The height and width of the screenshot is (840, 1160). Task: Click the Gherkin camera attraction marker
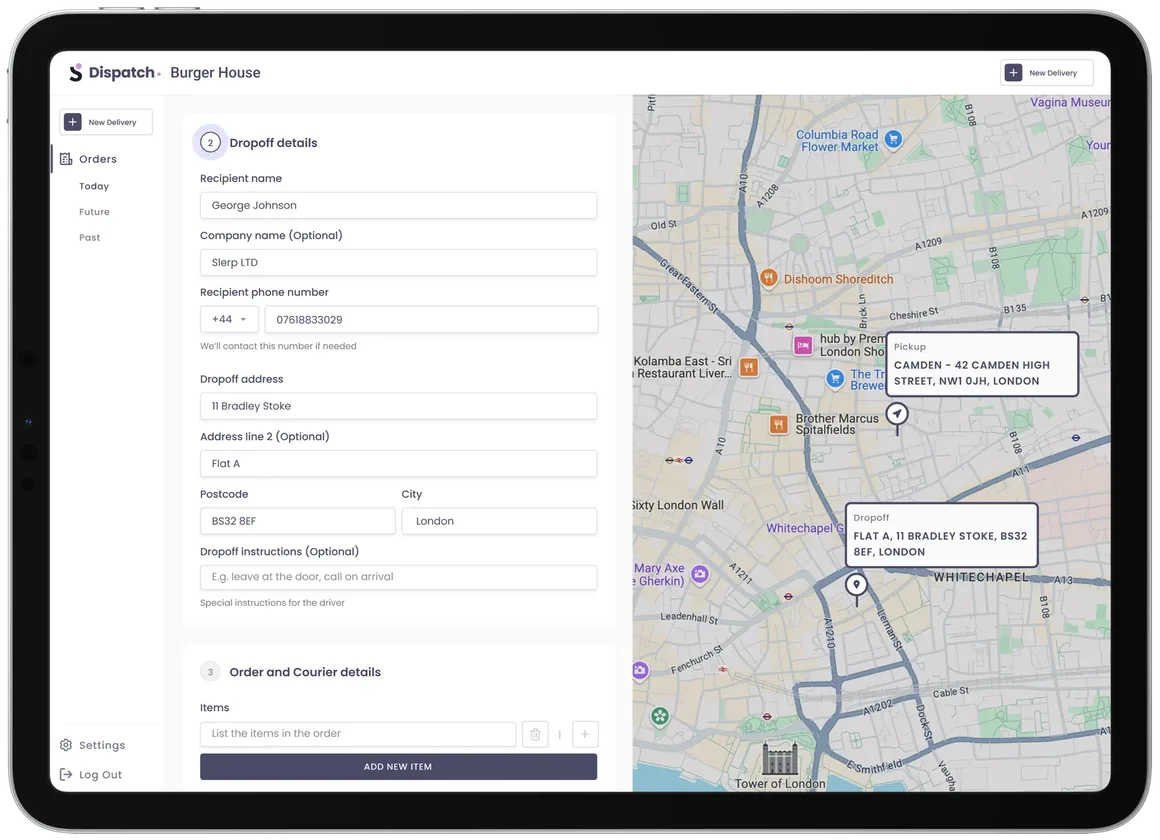tap(700, 574)
